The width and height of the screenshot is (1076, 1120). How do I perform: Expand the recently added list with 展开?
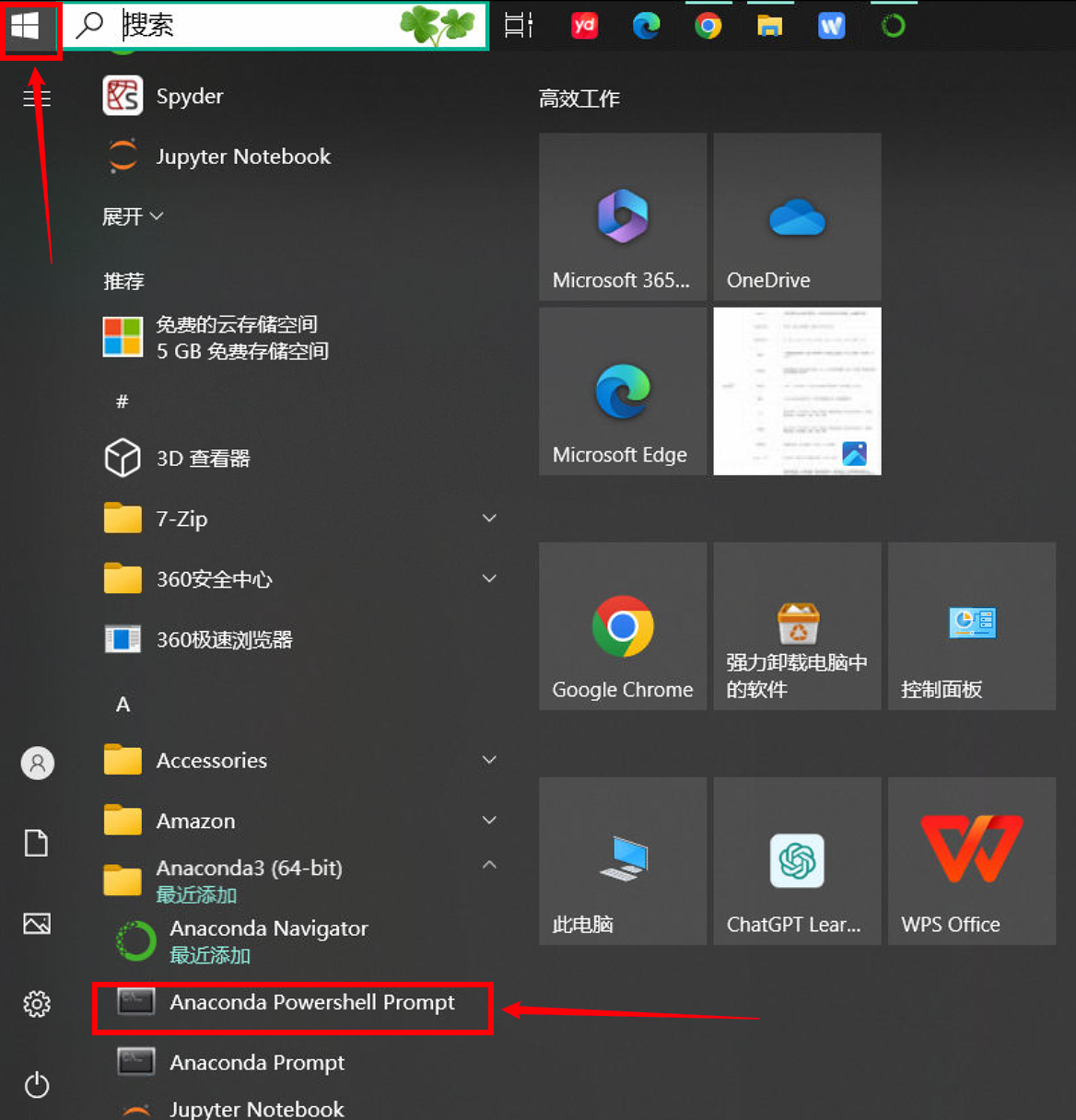[133, 216]
